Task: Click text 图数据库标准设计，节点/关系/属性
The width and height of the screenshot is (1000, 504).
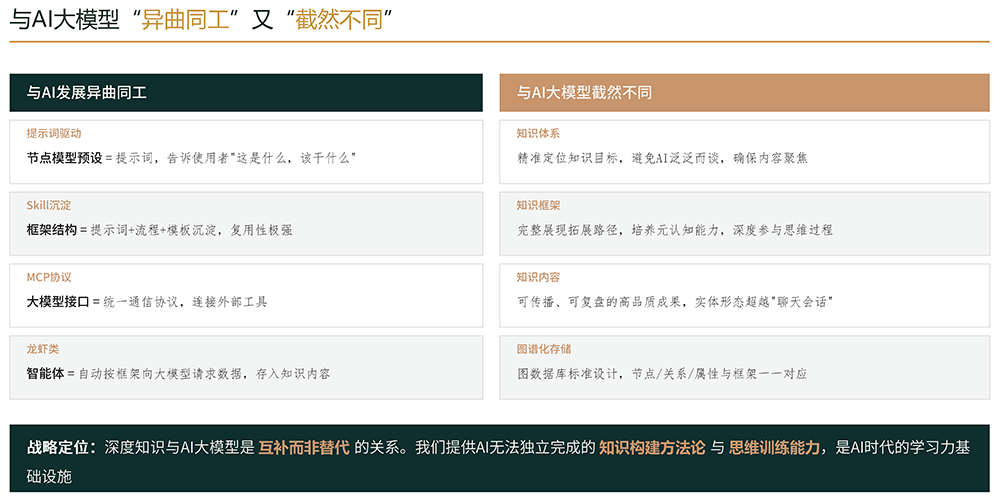Action: click(x=619, y=374)
